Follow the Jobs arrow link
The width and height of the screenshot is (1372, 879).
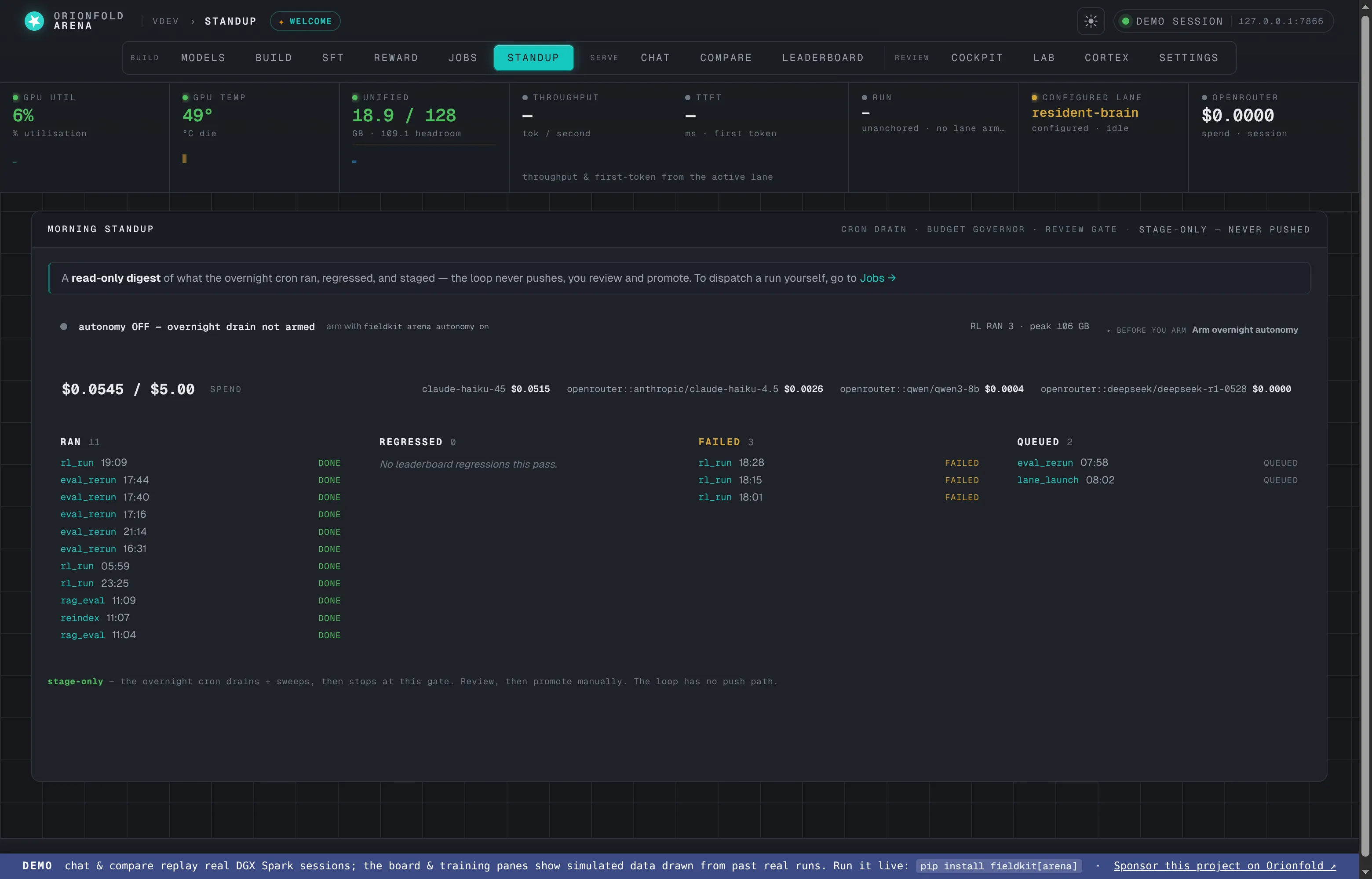pos(878,278)
